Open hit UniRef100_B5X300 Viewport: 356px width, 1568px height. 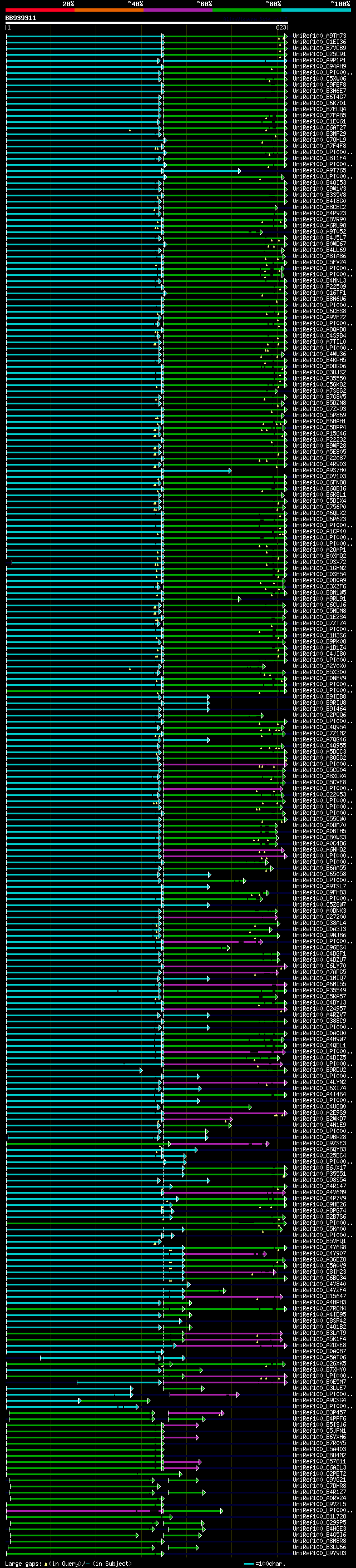pos(319,672)
